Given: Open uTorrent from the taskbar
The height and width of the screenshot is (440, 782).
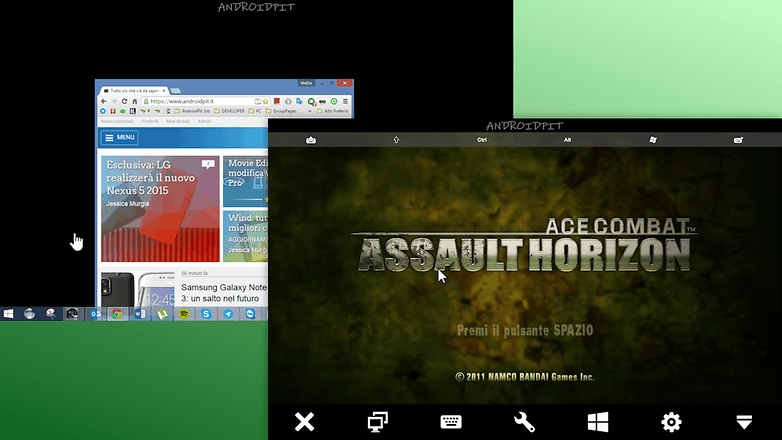Looking at the screenshot, I should click(x=162, y=314).
